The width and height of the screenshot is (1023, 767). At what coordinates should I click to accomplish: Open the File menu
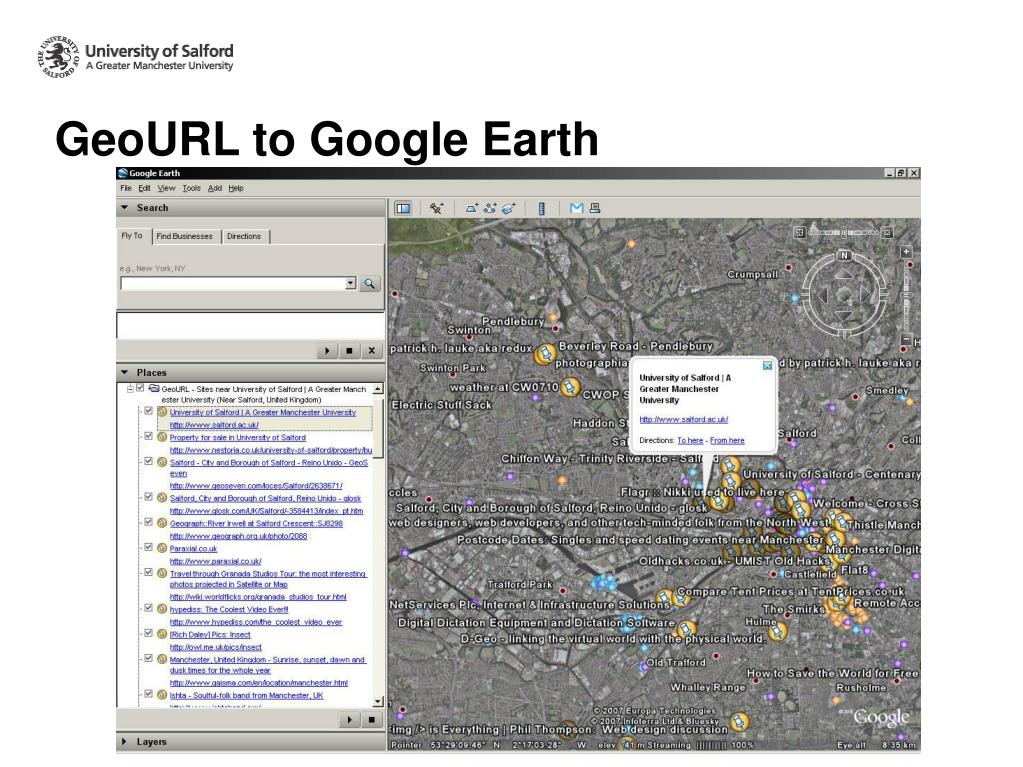click(x=126, y=188)
